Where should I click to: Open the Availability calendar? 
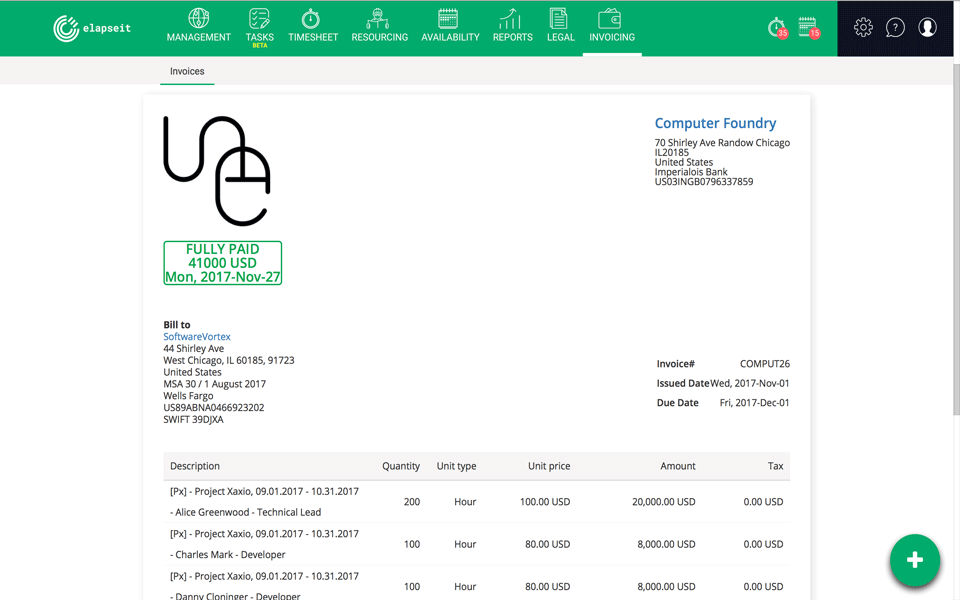click(x=450, y=26)
